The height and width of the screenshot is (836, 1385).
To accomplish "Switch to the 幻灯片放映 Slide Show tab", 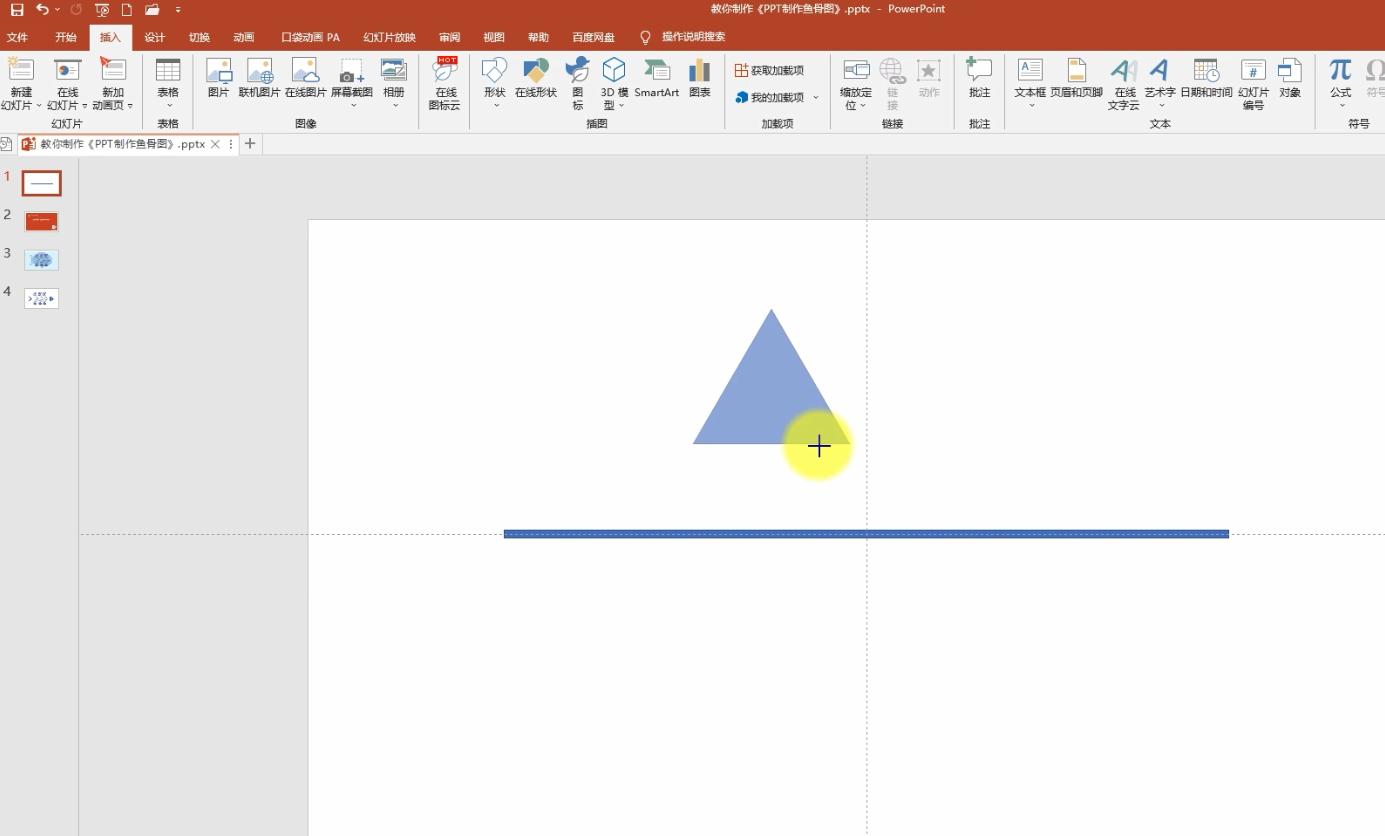I will pos(389,38).
